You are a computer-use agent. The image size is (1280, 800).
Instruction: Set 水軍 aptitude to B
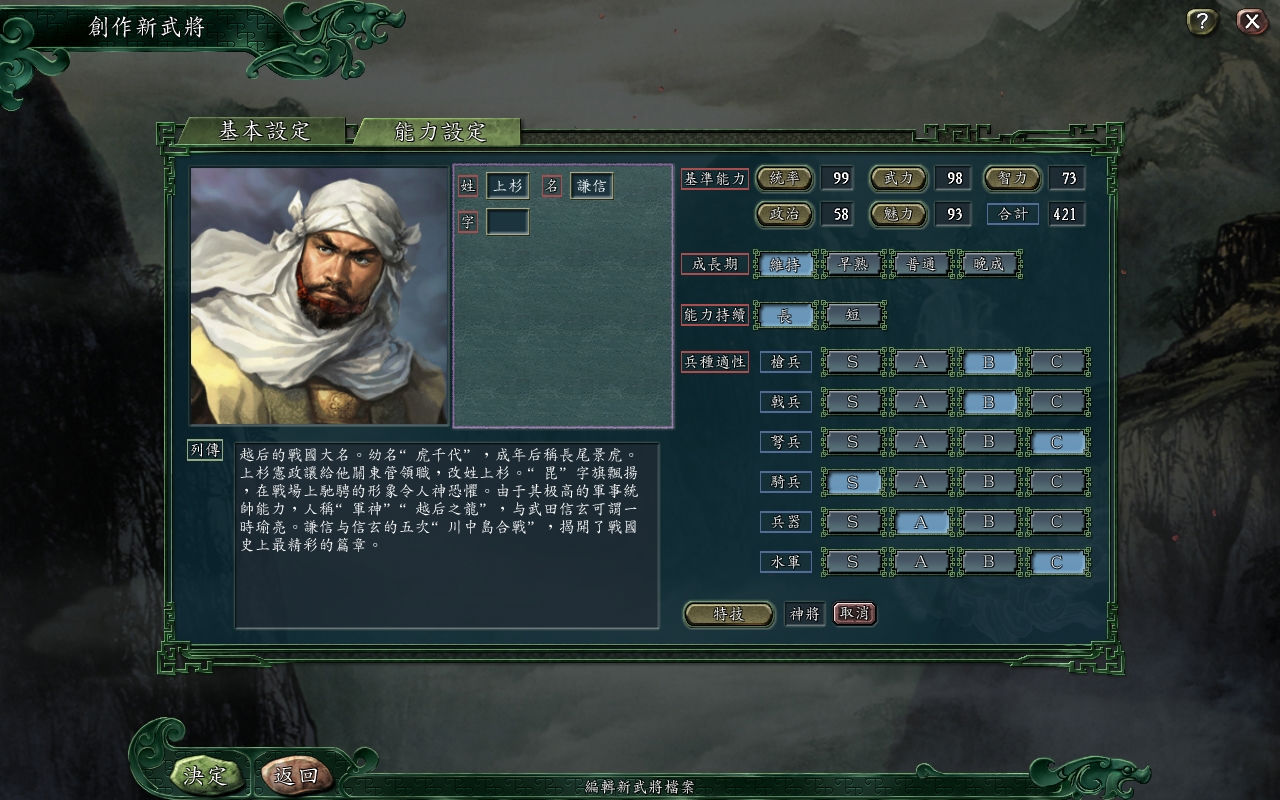pyautogui.click(x=988, y=562)
